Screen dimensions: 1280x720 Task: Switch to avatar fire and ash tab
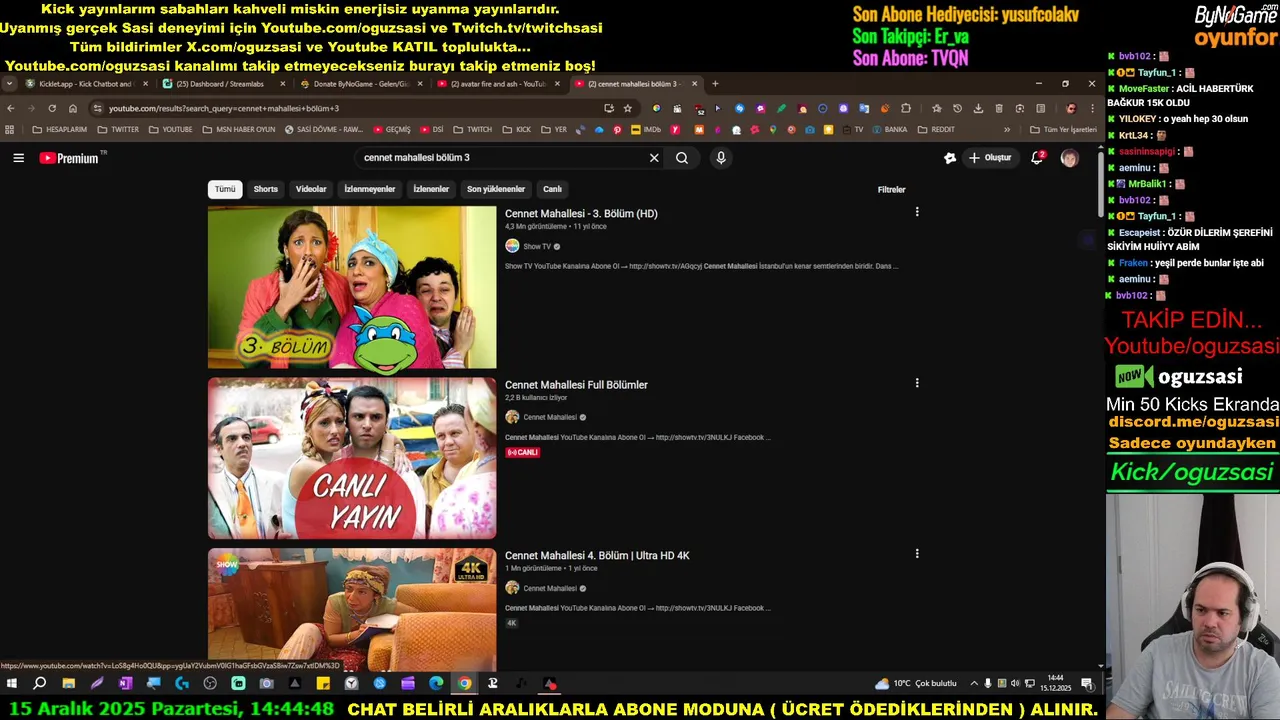(499, 84)
